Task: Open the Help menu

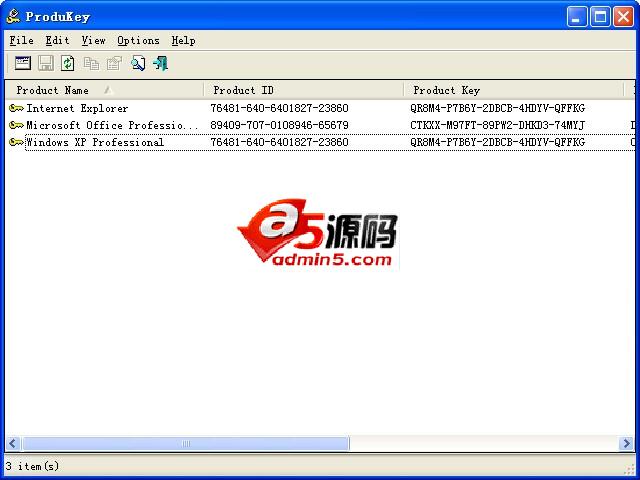Action: point(183,40)
